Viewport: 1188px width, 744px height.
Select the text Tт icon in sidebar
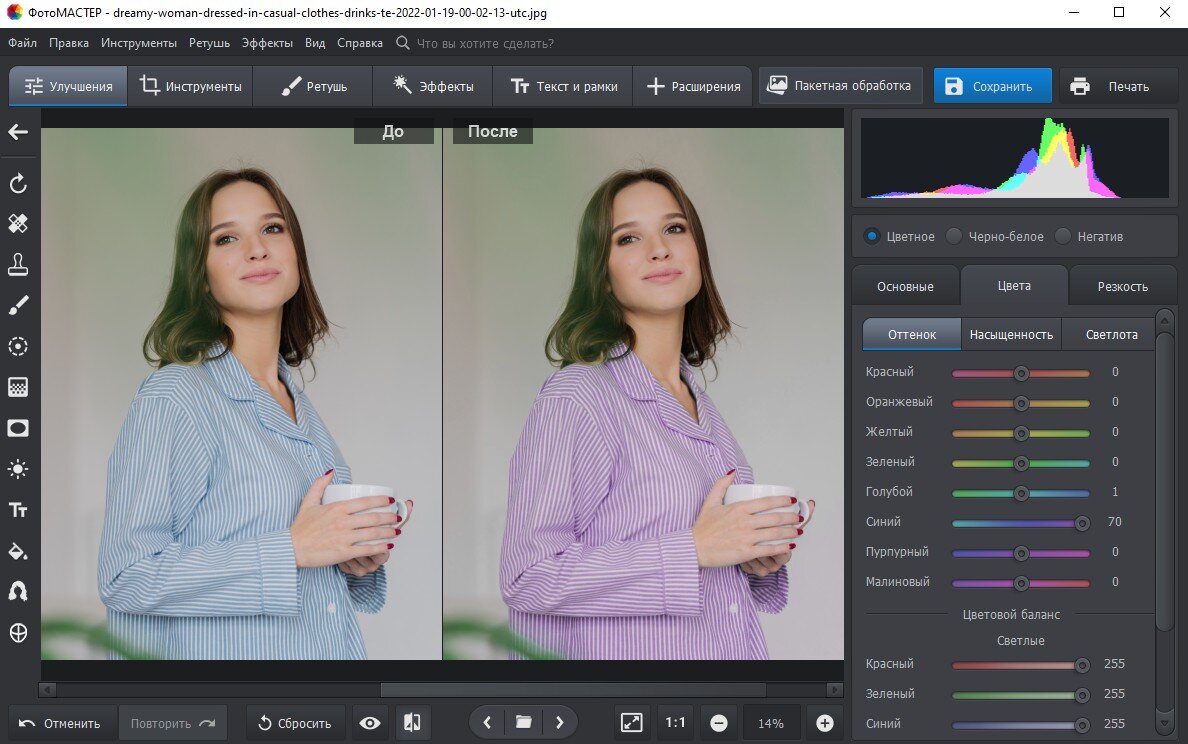click(18, 510)
